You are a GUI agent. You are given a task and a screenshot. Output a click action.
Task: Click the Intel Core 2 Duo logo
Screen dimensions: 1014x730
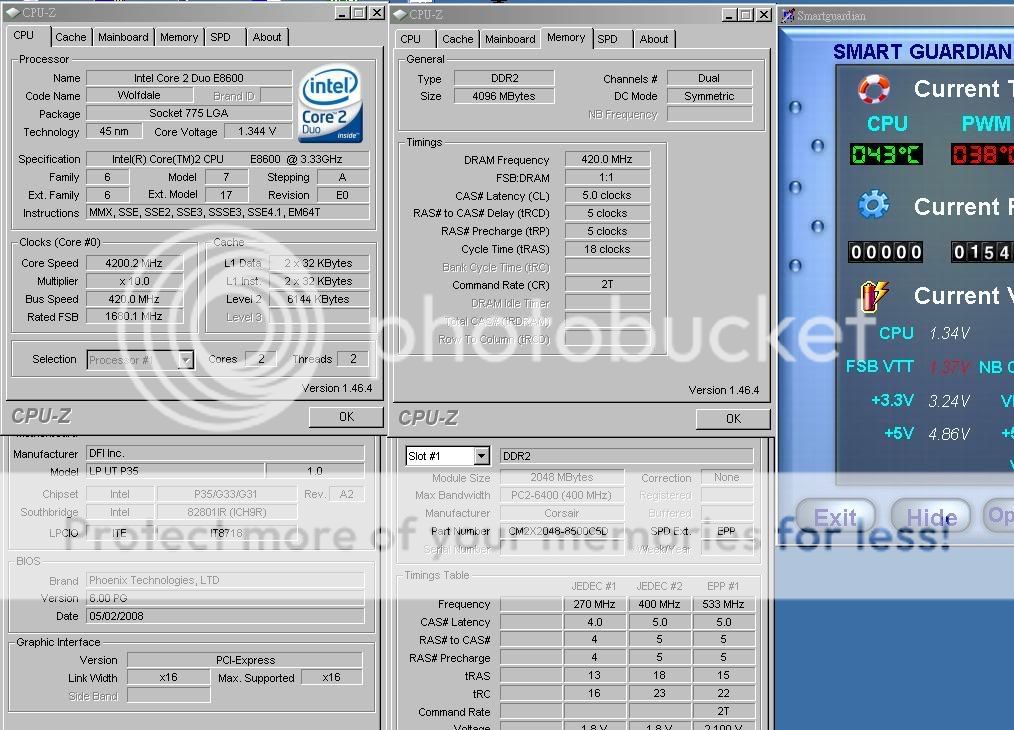[x=331, y=104]
